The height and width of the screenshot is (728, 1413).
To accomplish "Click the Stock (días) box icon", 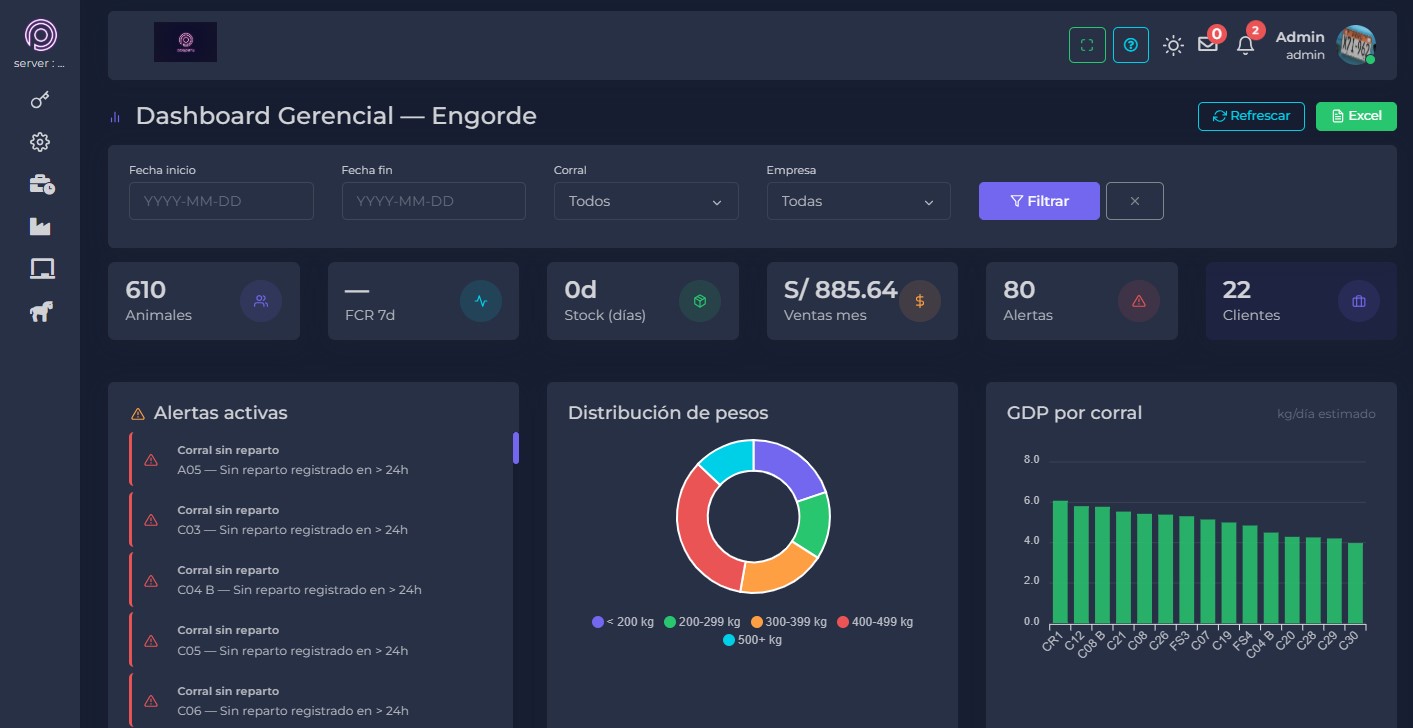I will [x=700, y=301].
